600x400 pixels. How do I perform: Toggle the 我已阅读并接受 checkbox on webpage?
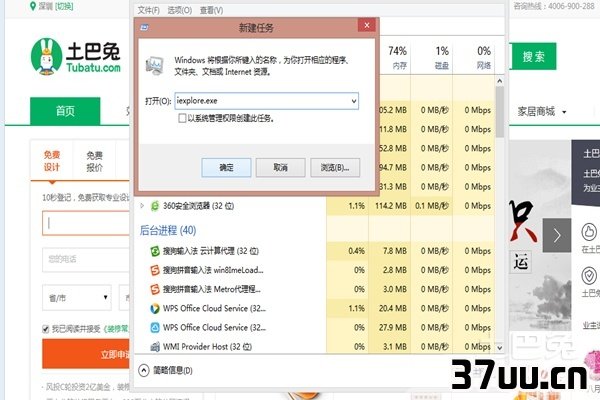[x=46, y=329]
